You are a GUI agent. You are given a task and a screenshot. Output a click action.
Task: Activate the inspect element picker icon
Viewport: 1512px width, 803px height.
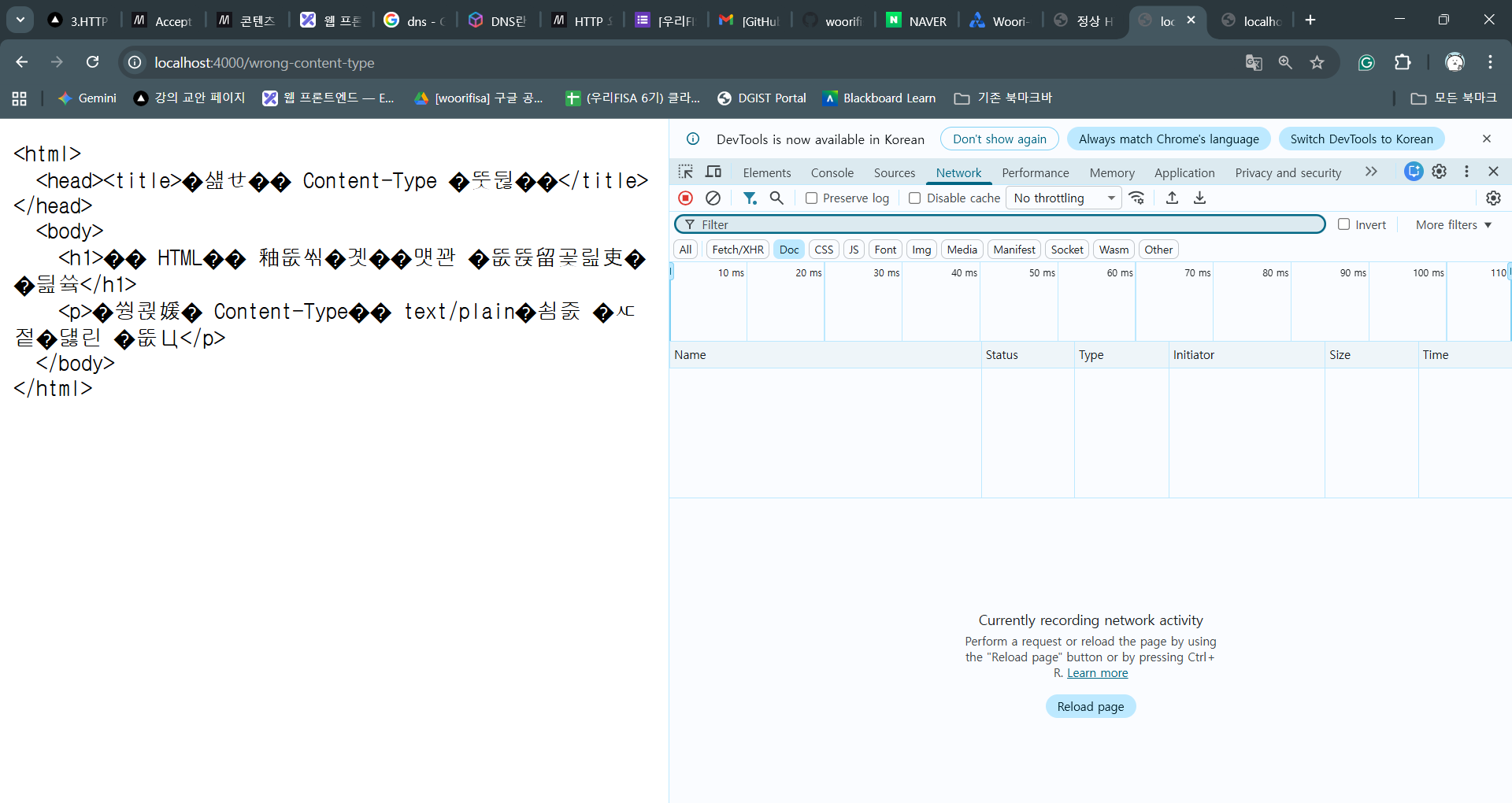[686, 172]
